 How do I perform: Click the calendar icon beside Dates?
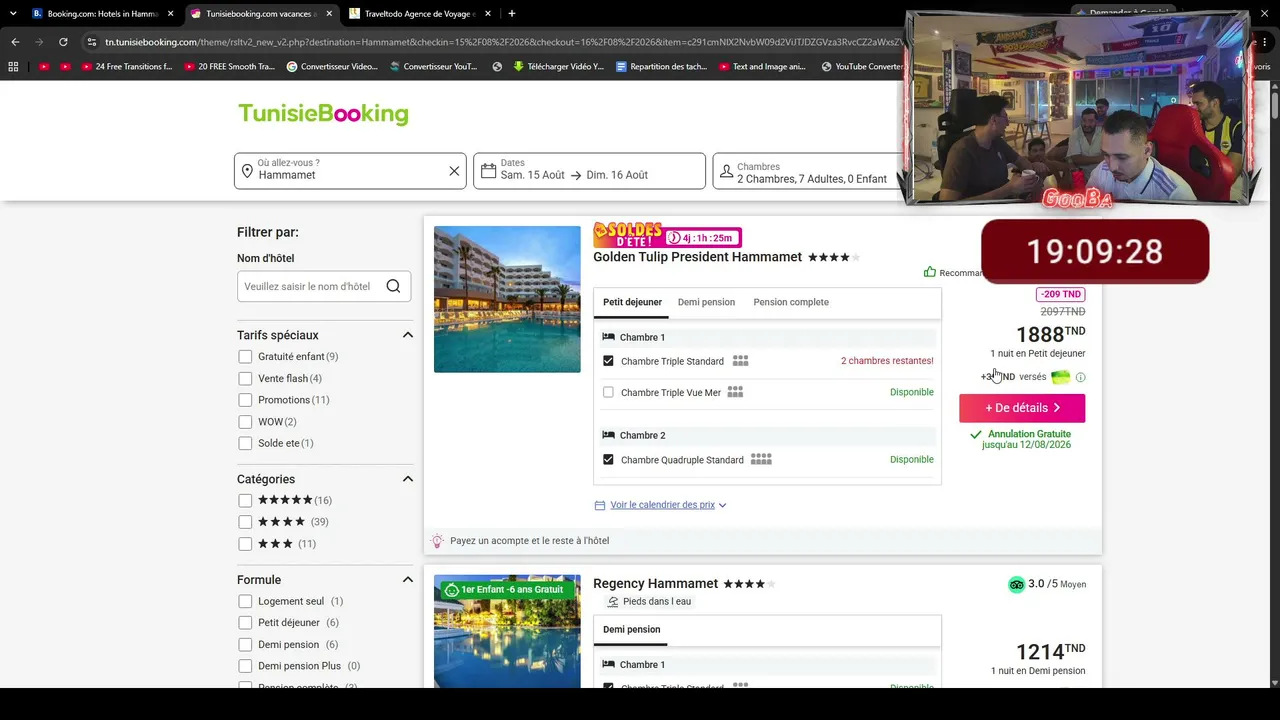[x=488, y=171]
